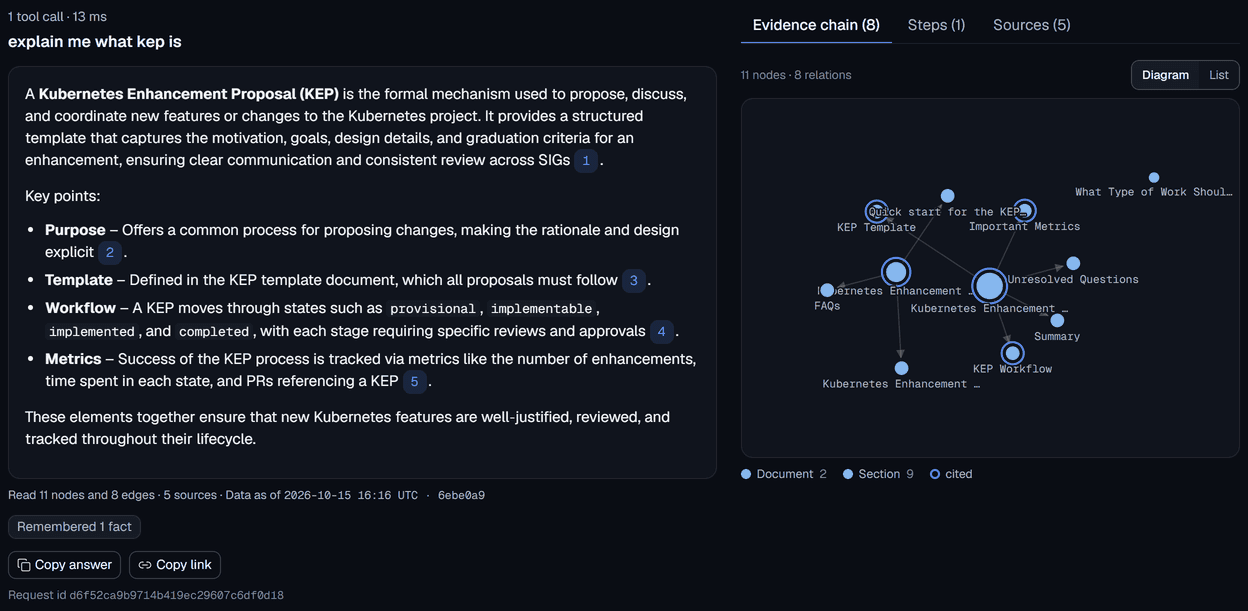
Task: Open the Steps (1) tab
Action: point(936,25)
